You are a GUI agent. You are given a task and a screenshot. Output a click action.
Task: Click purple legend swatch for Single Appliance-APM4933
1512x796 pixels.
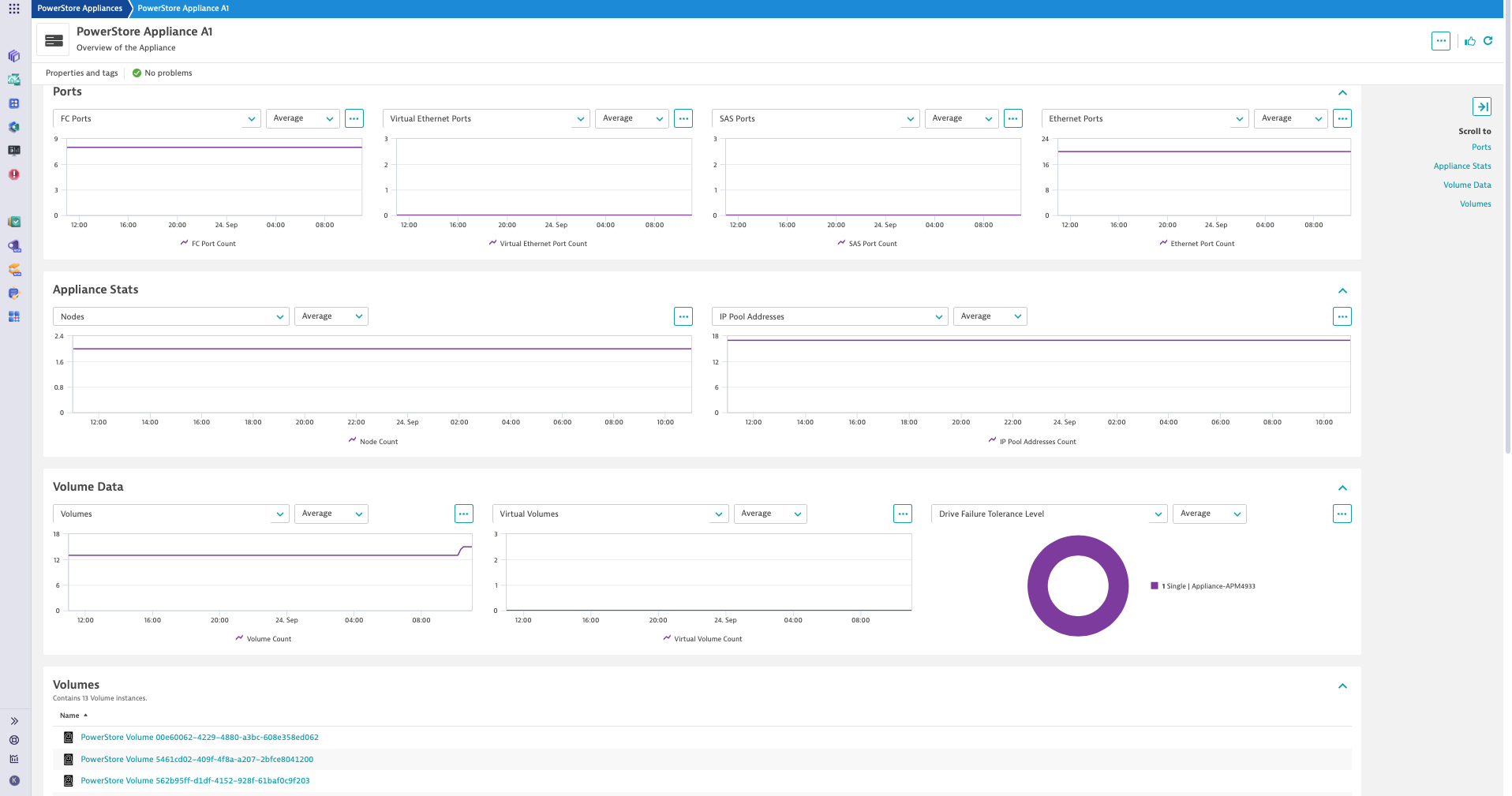[1155, 586]
